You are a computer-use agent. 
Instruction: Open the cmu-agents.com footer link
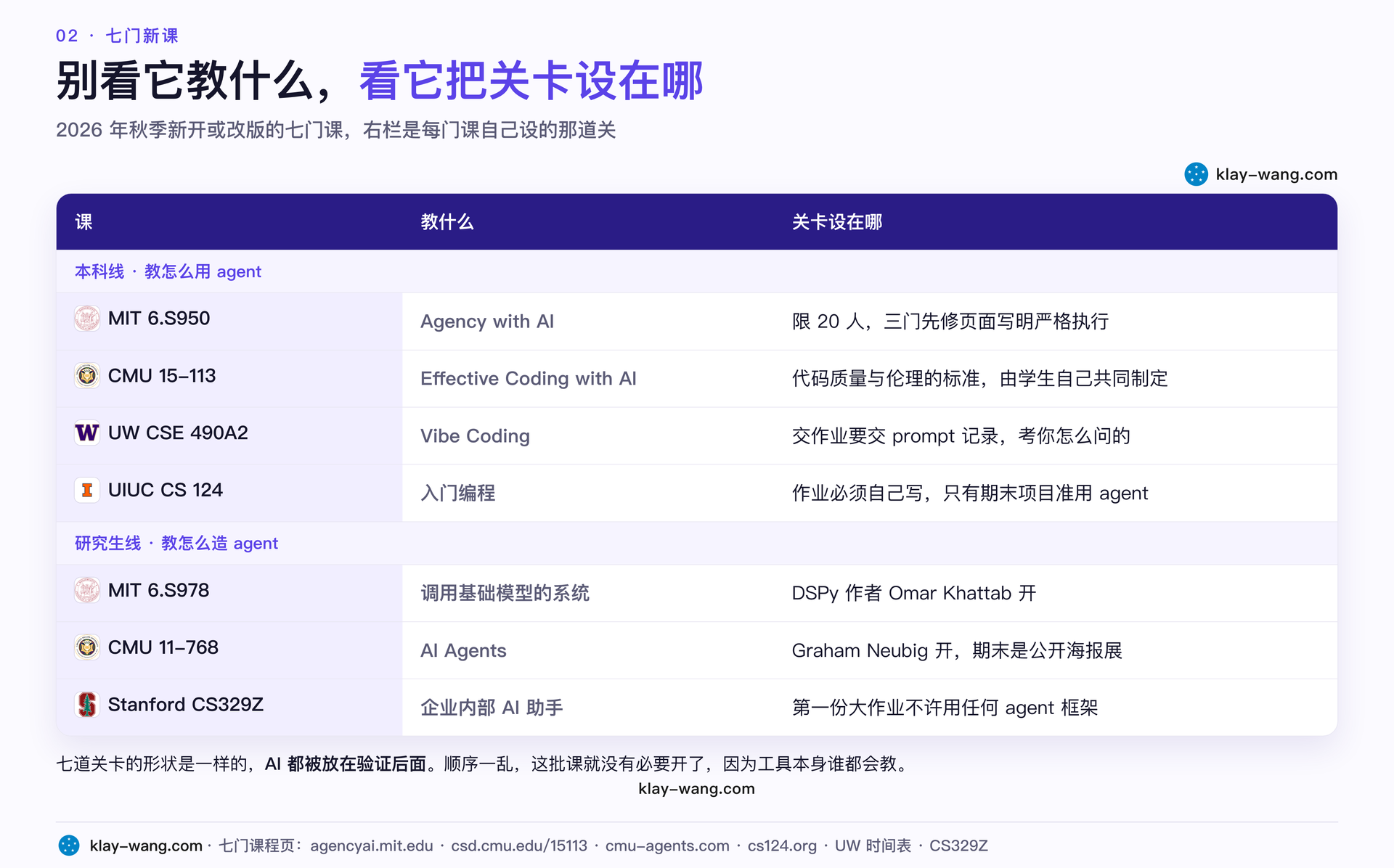pyautogui.click(x=667, y=846)
